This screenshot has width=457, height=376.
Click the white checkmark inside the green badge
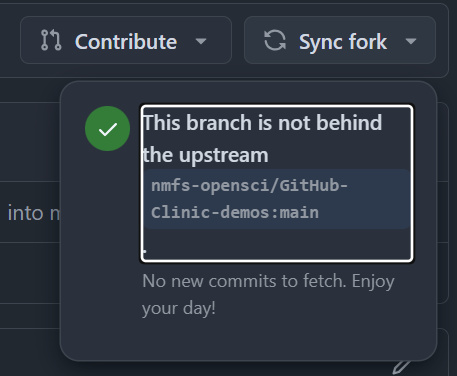[x=108, y=129]
